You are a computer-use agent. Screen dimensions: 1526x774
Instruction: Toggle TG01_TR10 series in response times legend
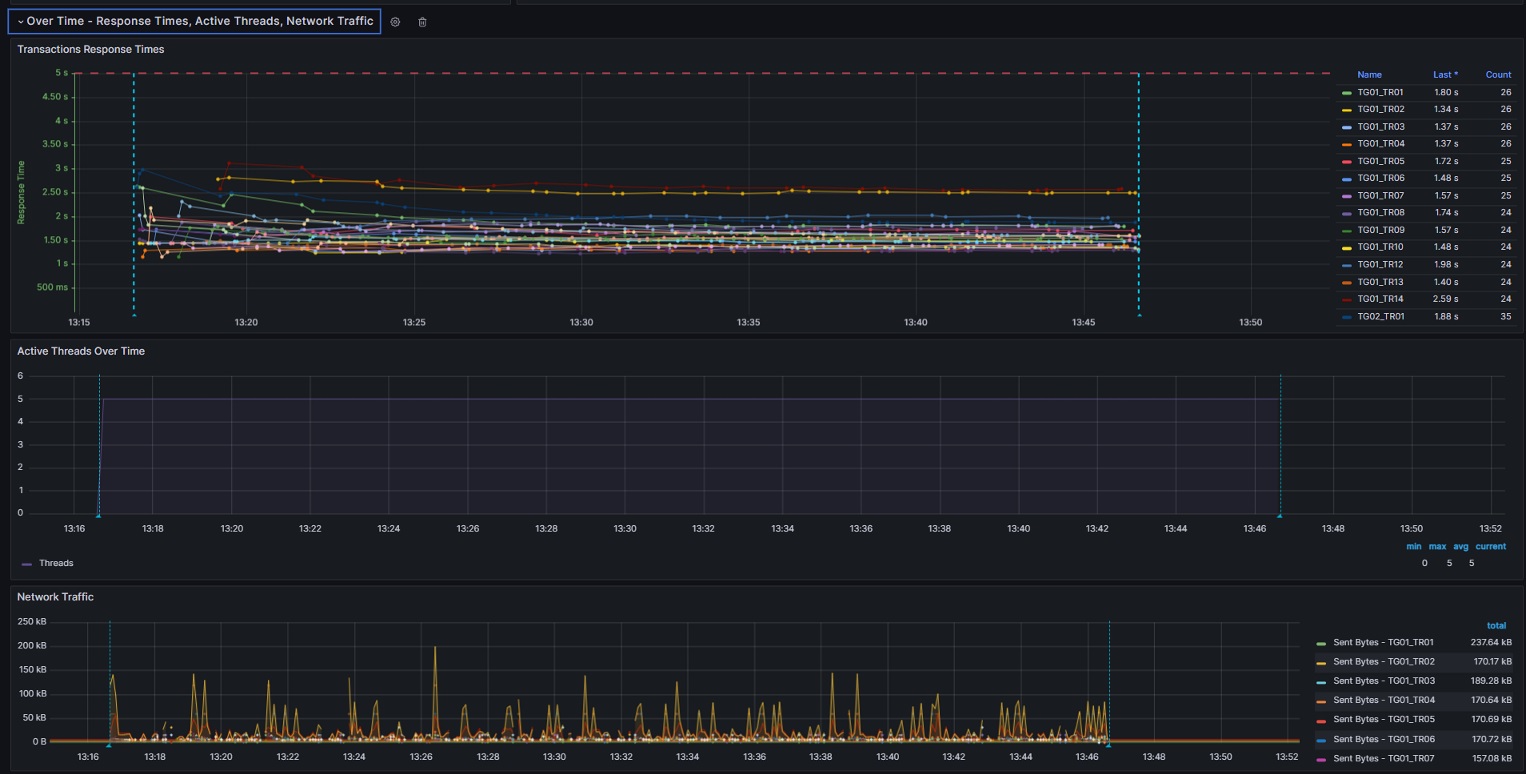[1381, 247]
